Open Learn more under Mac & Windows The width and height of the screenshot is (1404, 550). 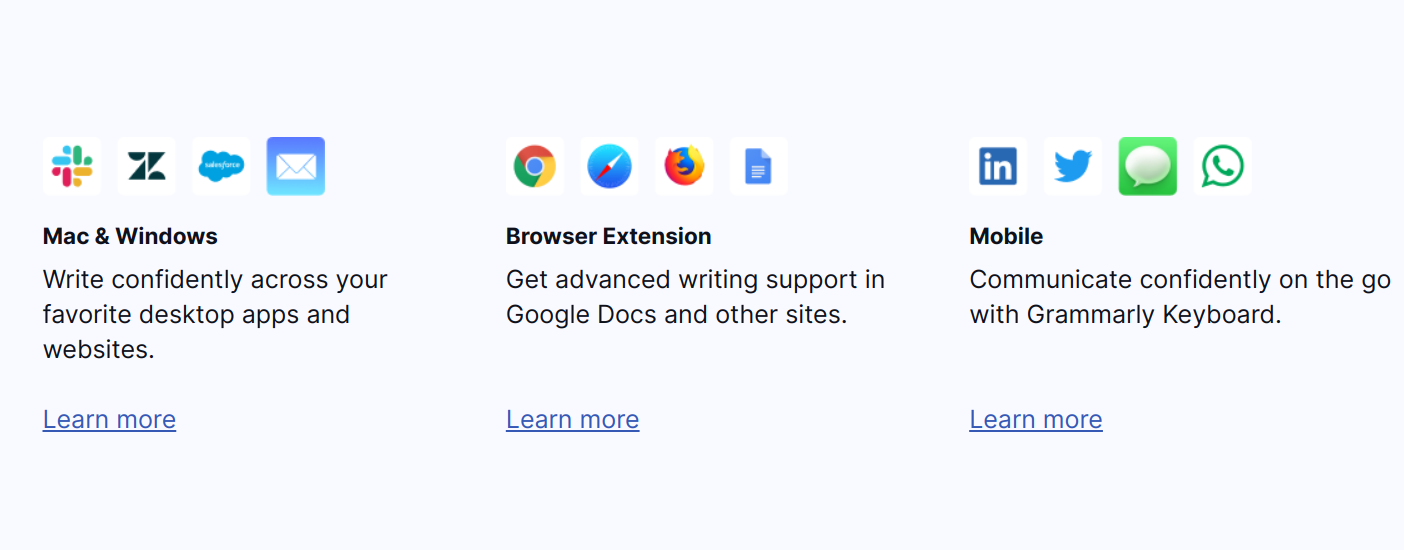(x=109, y=419)
